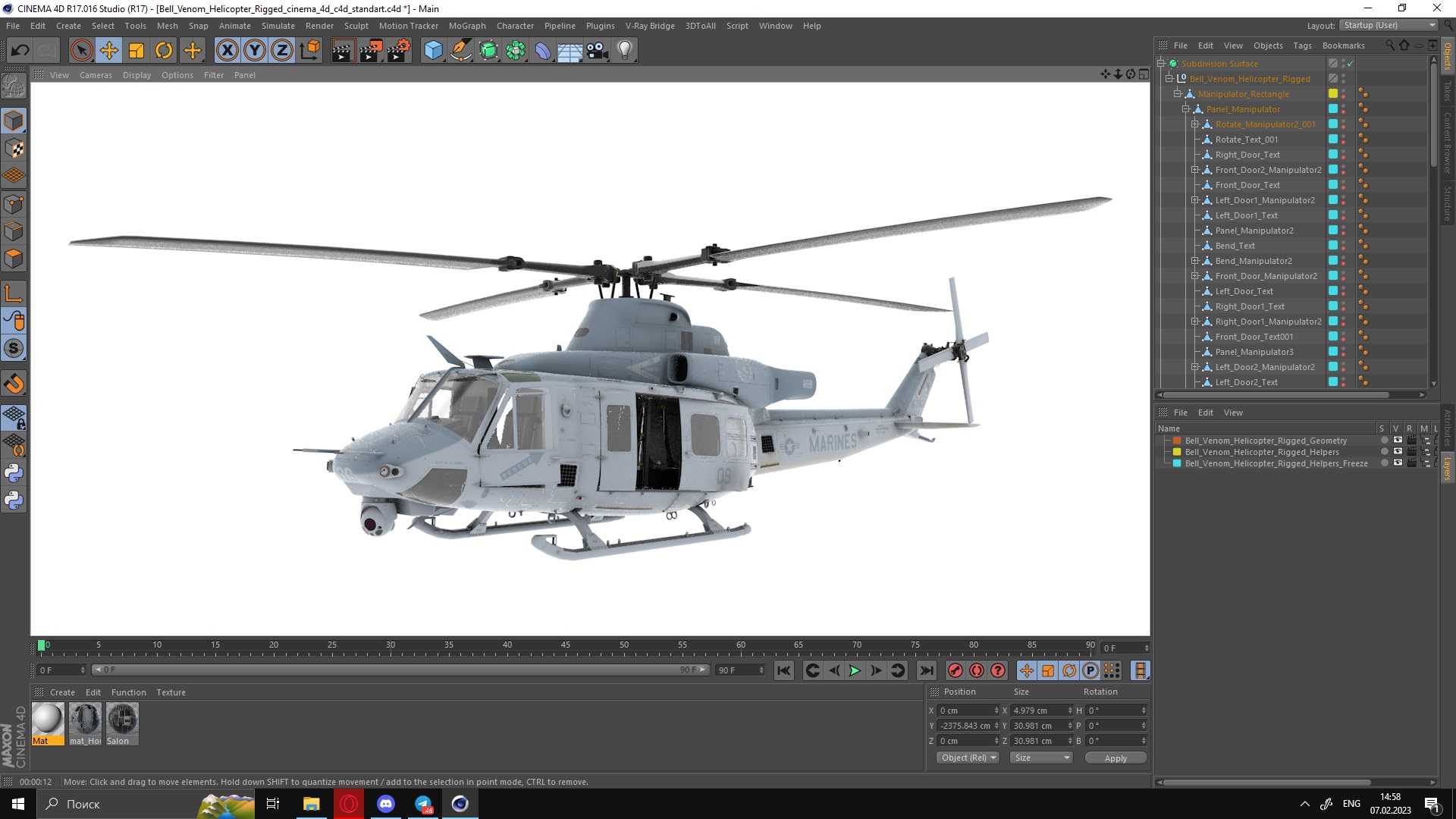Expand Left_Door1_Manipulator2 tree node
Image resolution: width=1456 pixels, height=819 pixels.
click(x=1194, y=200)
